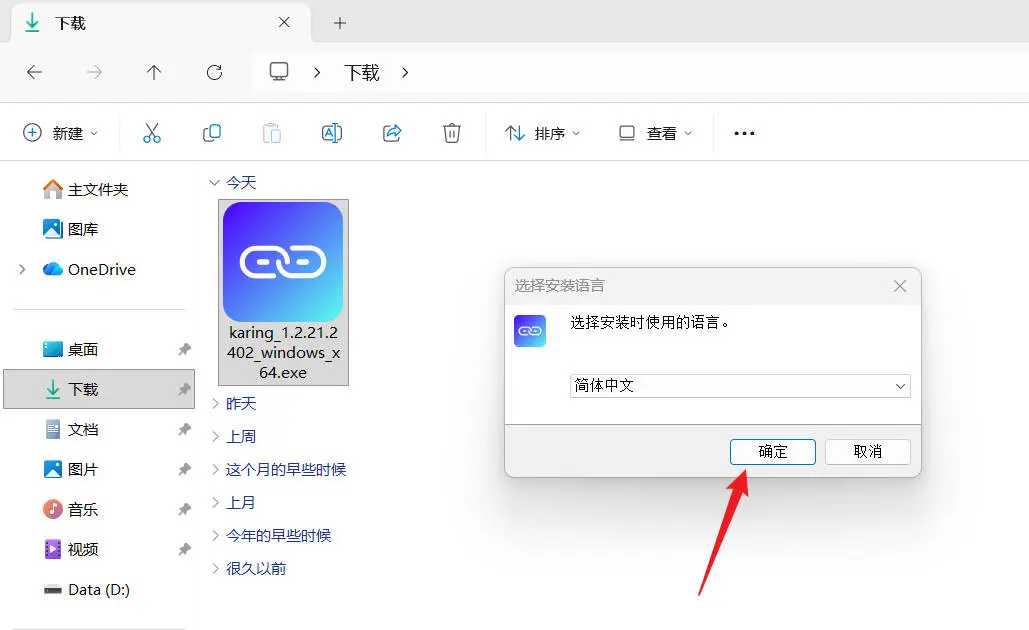1029x630 pixels.
Task: Expand the 很久以前 group
Action: click(x=215, y=568)
